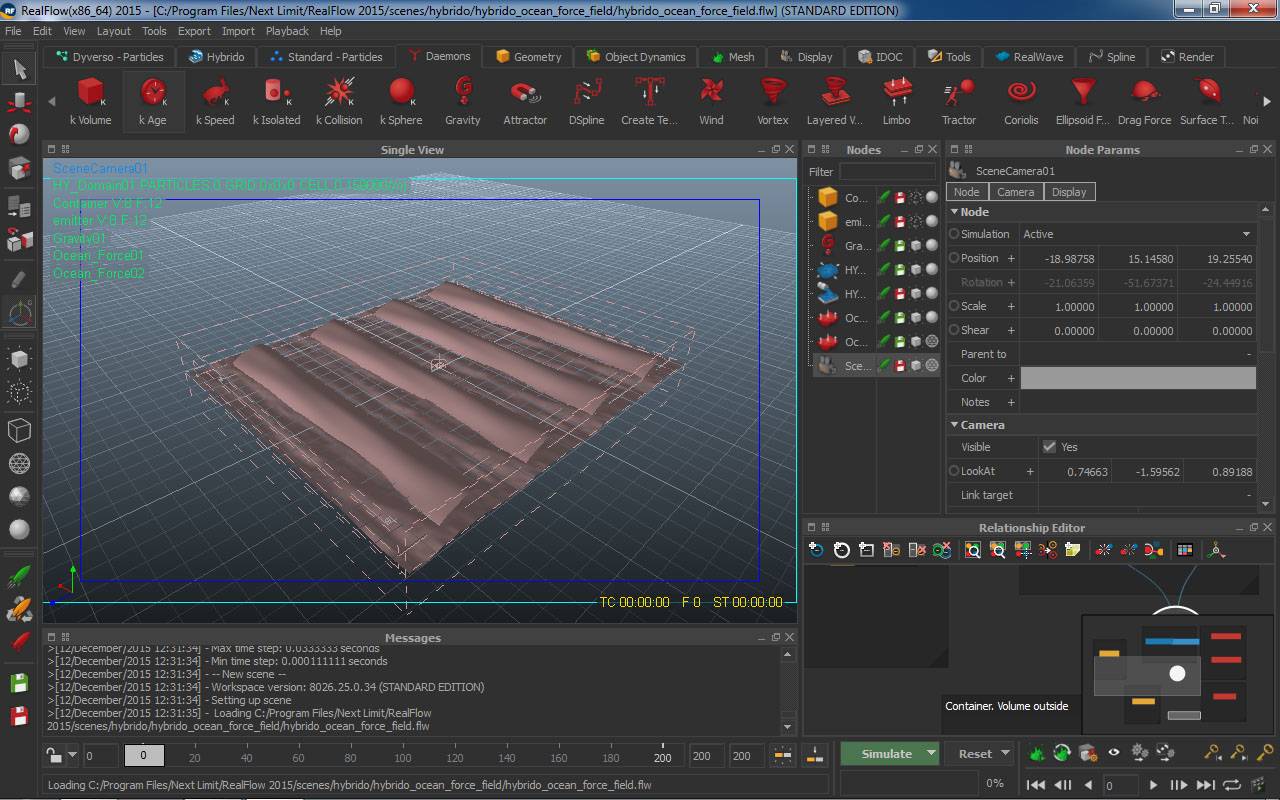The height and width of the screenshot is (800, 1280).
Task: Toggle the LookAt parameter radio circle
Action: [x=954, y=471]
